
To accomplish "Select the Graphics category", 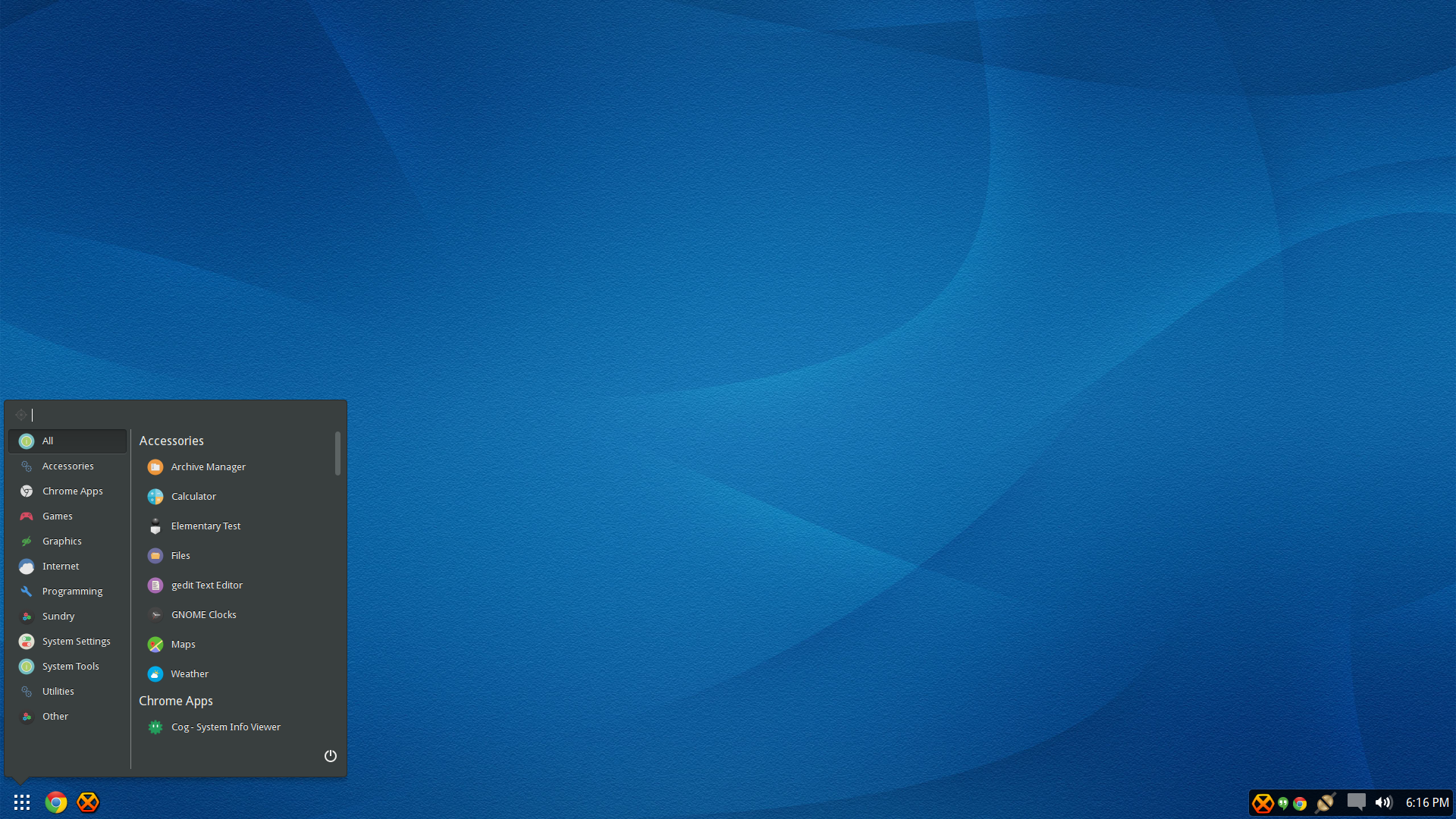I will [67, 541].
